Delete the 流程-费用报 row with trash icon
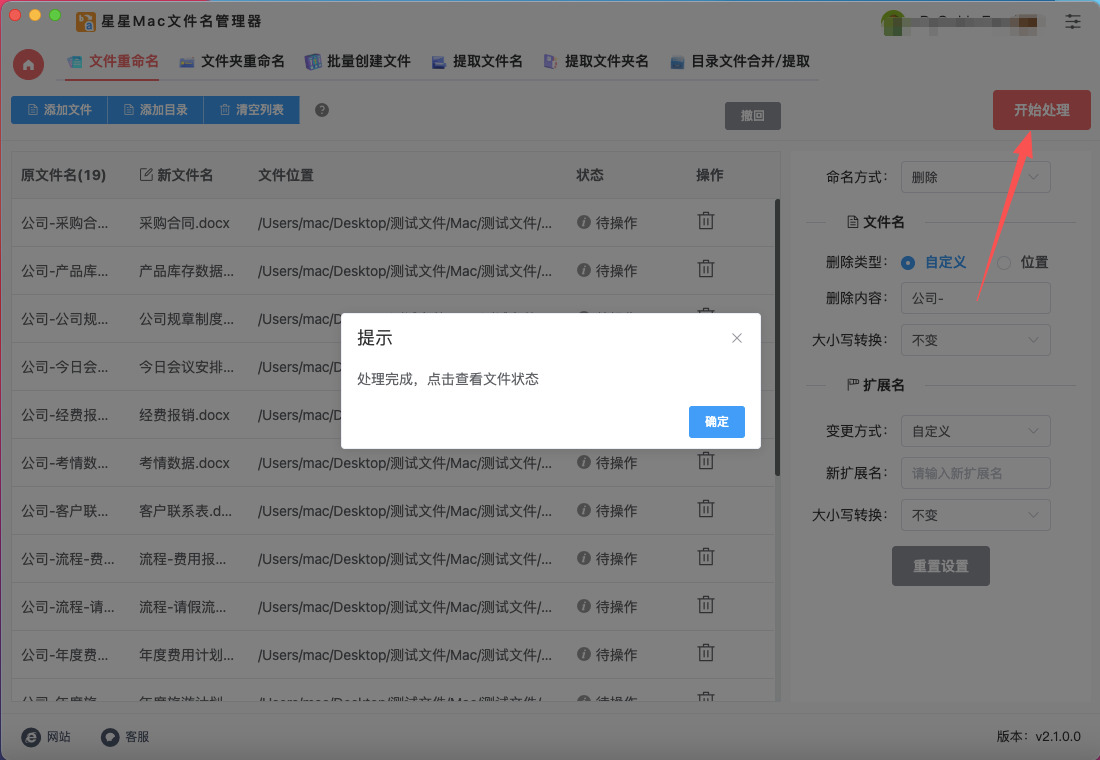 click(x=706, y=557)
